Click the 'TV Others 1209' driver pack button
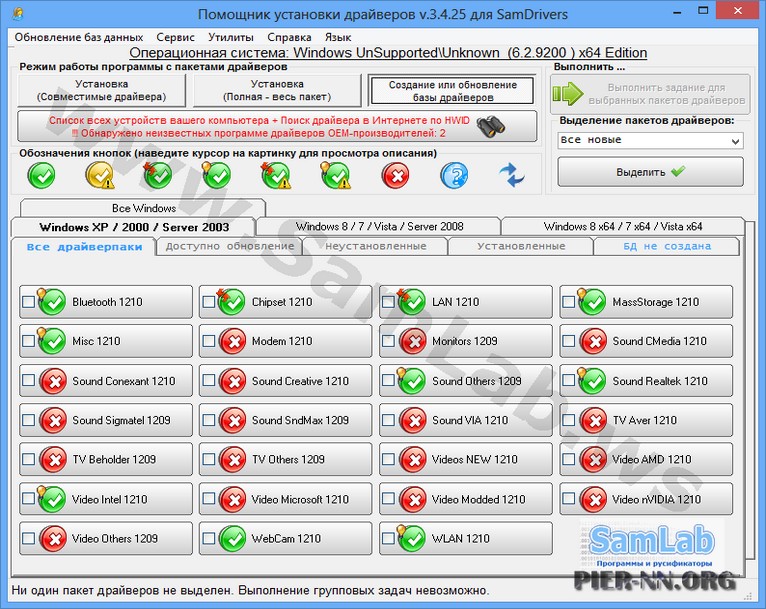 click(x=285, y=459)
